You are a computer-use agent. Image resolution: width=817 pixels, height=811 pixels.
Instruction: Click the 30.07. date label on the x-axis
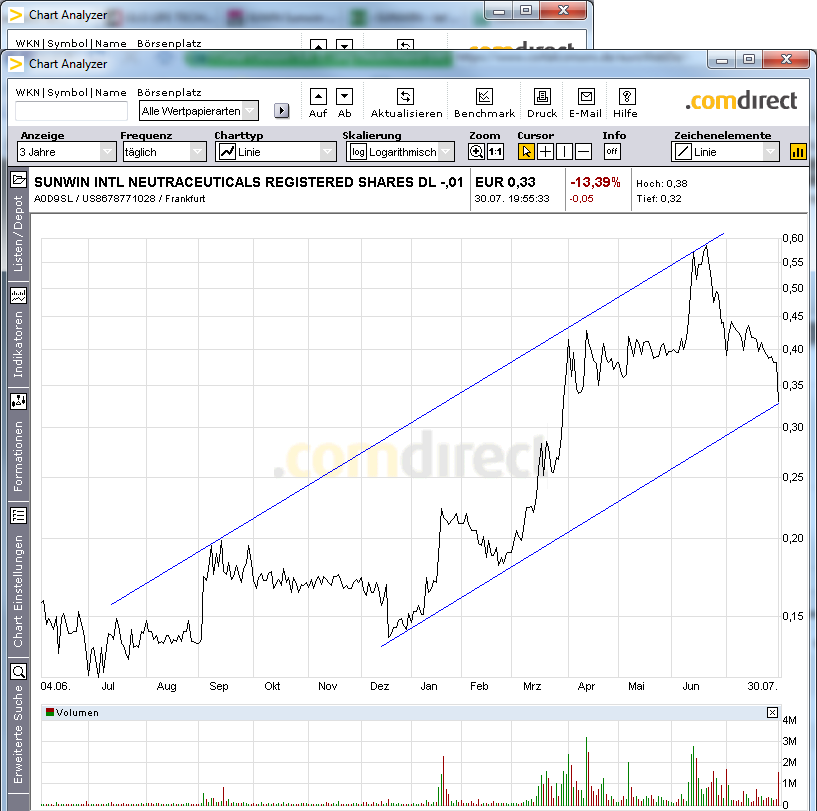[762, 686]
